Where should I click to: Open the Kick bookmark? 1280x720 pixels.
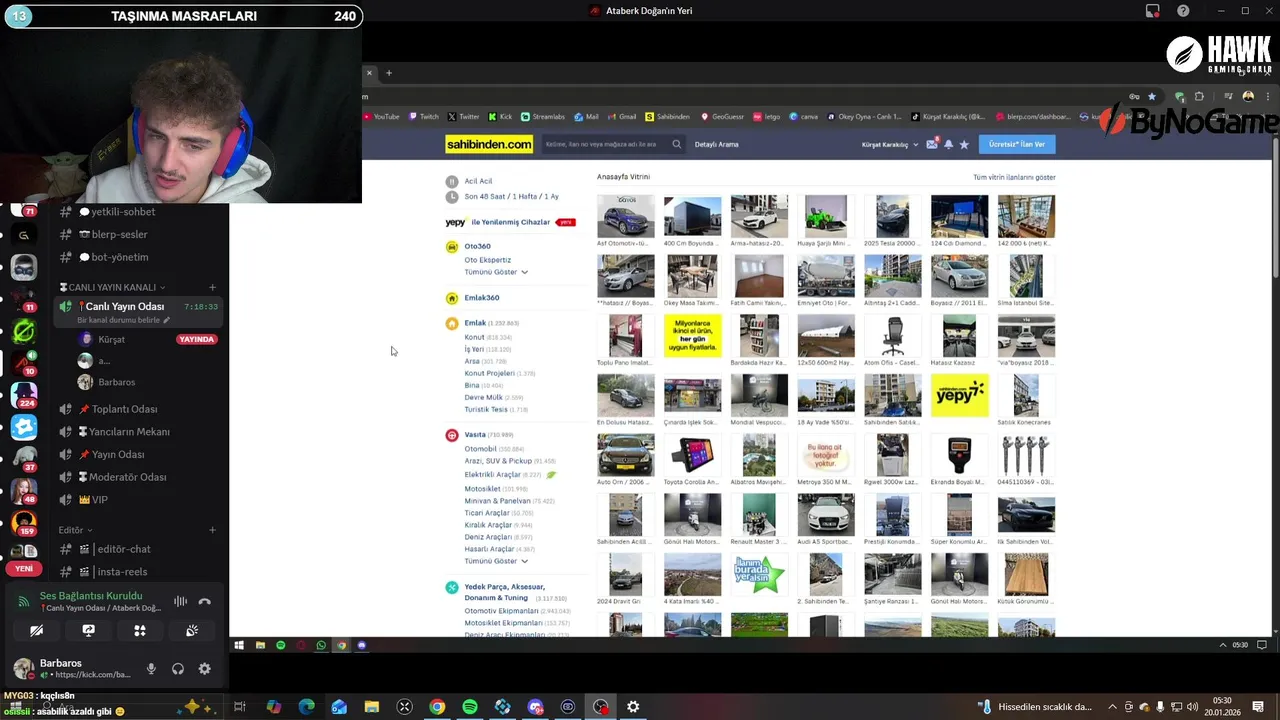coord(500,116)
